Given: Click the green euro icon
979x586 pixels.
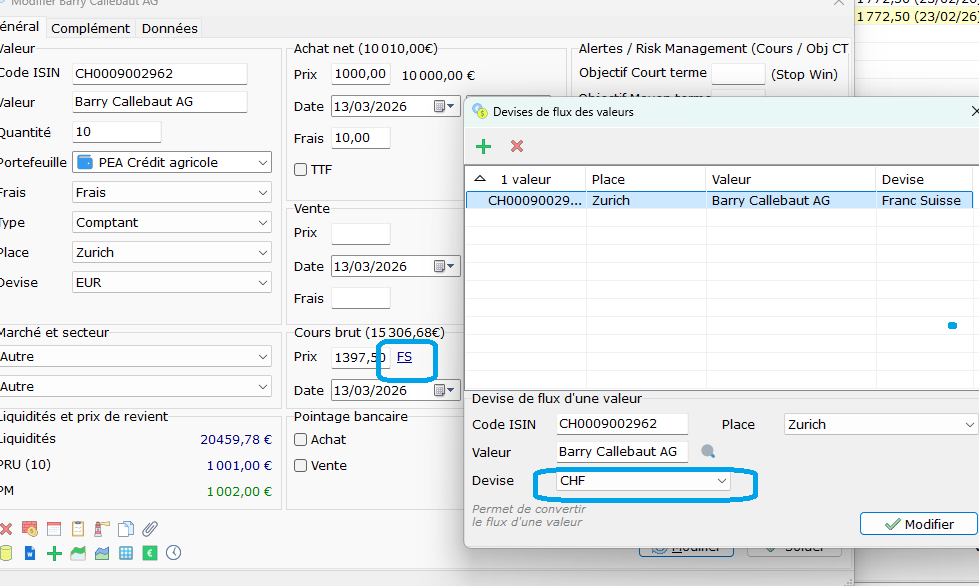Looking at the screenshot, I should (150, 553).
